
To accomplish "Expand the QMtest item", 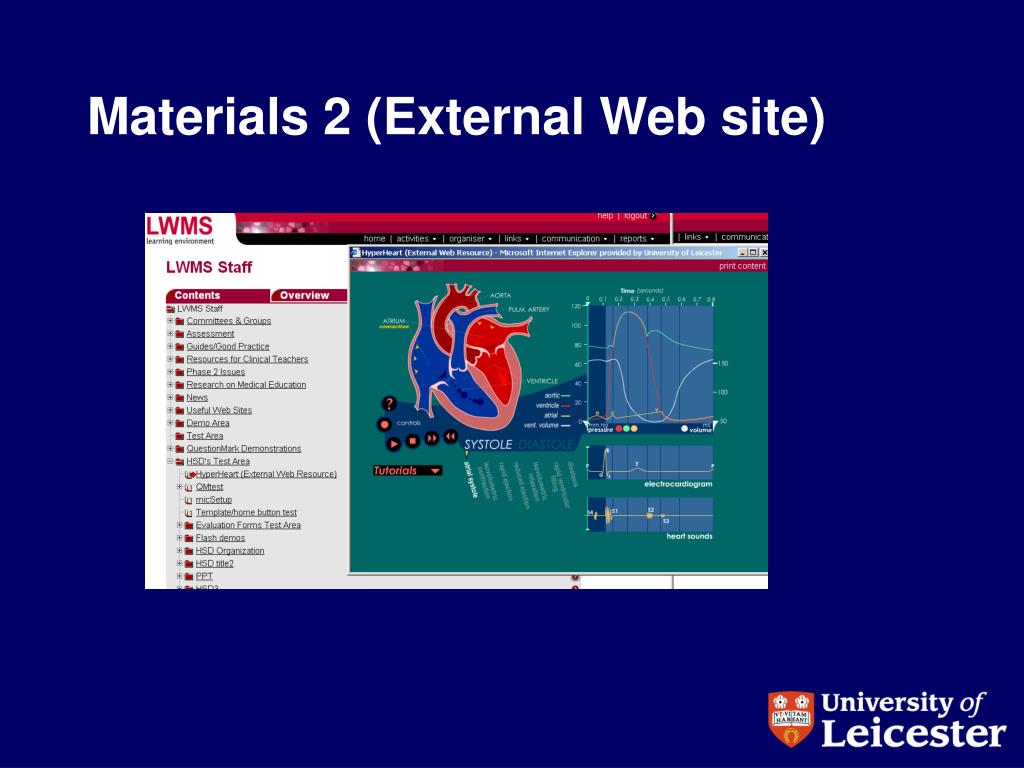I will pyautogui.click(x=180, y=487).
